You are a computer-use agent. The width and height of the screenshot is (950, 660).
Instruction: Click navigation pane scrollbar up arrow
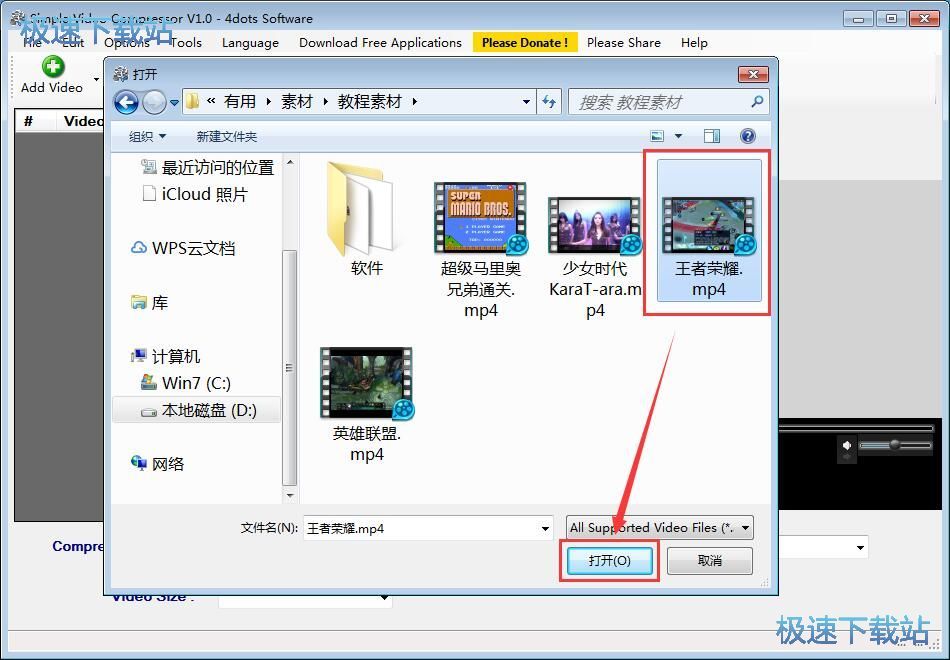(290, 162)
